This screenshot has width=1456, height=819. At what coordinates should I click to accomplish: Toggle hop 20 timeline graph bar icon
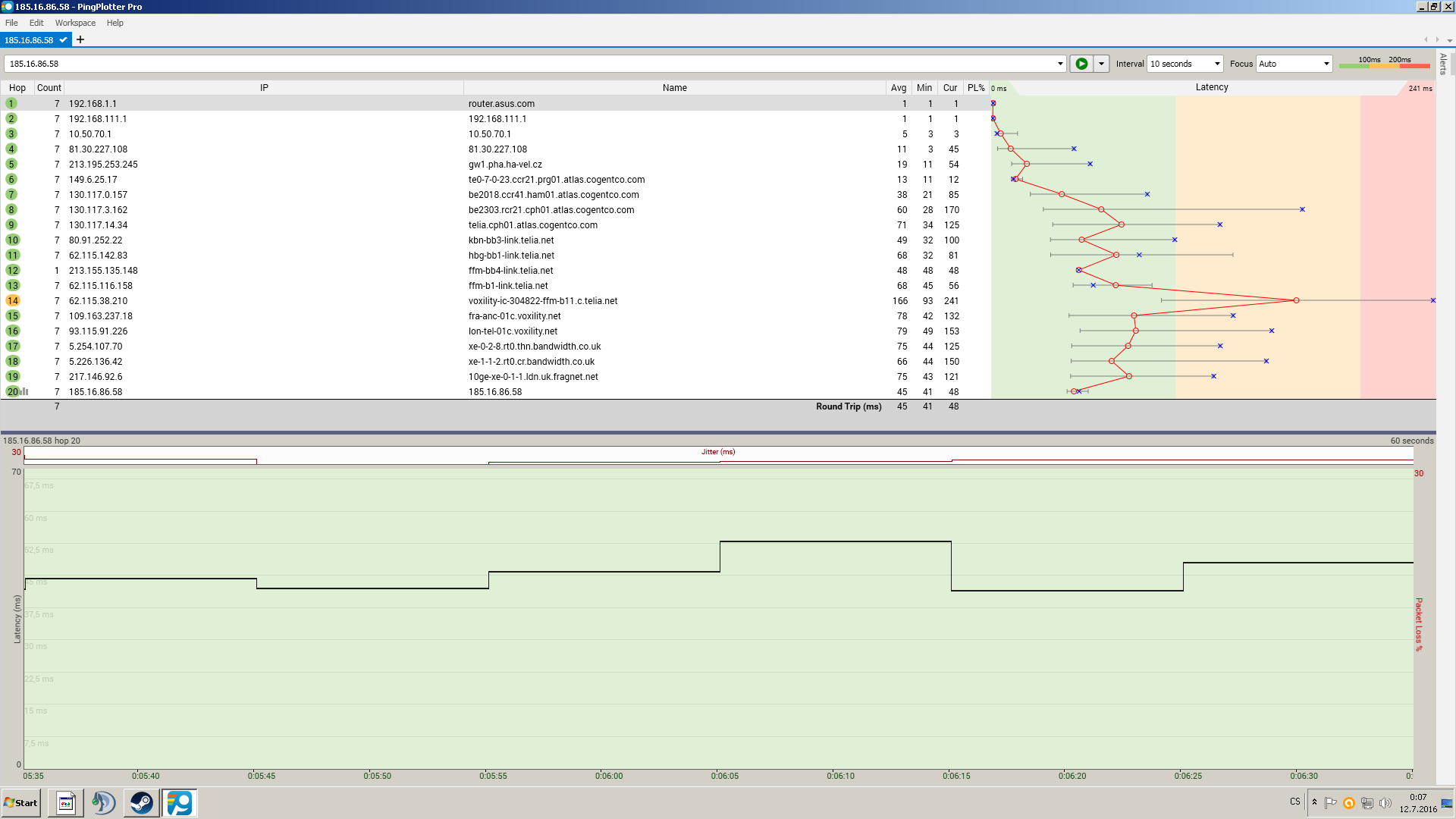[25, 392]
